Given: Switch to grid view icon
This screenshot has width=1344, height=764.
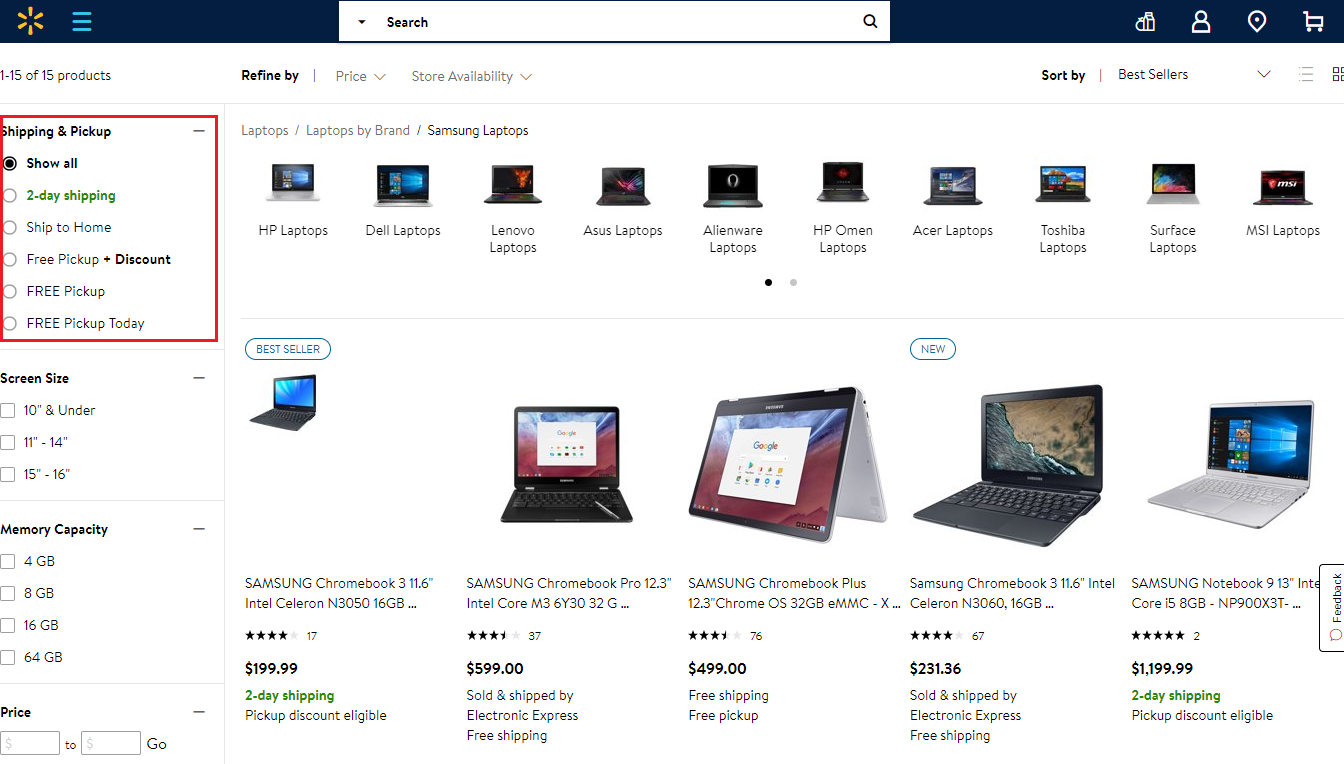Looking at the screenshot, I should point(1338,74).
